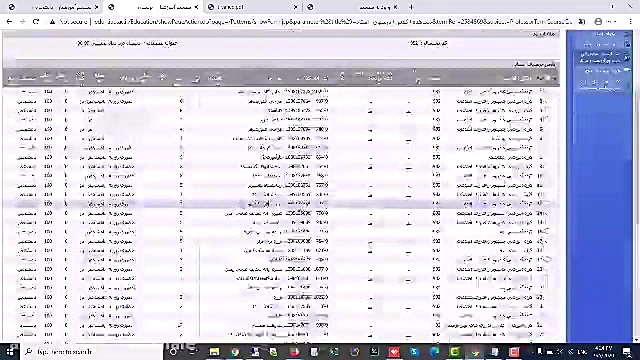Open the Windows notification center icon
This screenshot has width=640, height=360.
click(627, 351)
